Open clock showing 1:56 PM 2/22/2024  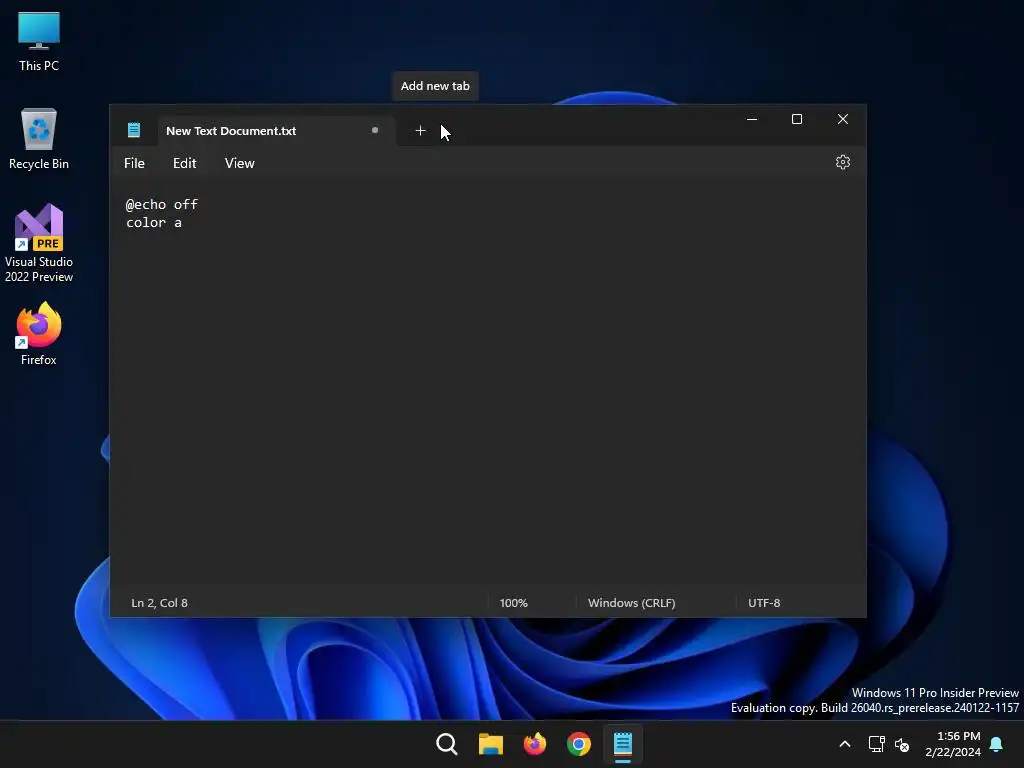click(953, 744)
